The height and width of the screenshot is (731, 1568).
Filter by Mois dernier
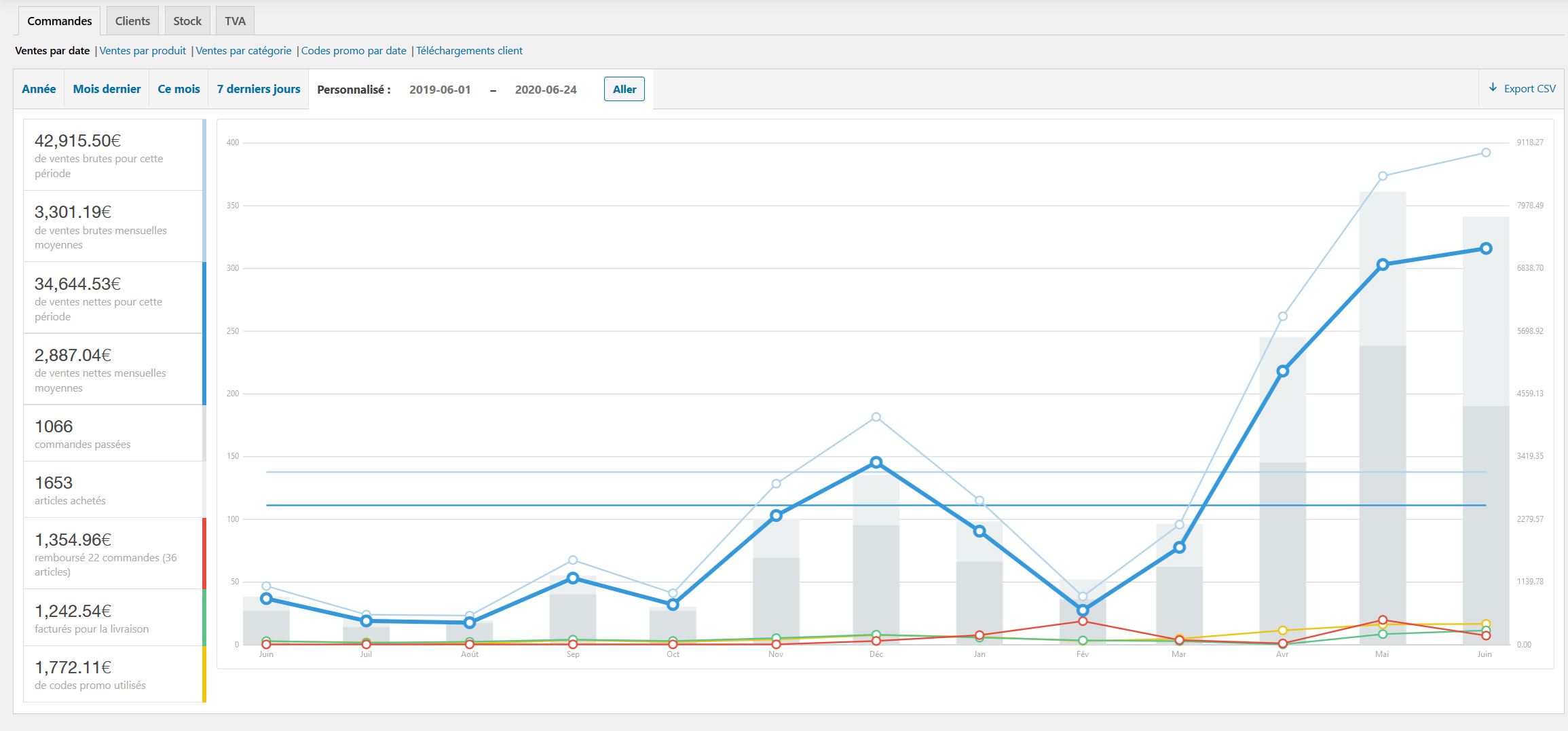[107, 89]
